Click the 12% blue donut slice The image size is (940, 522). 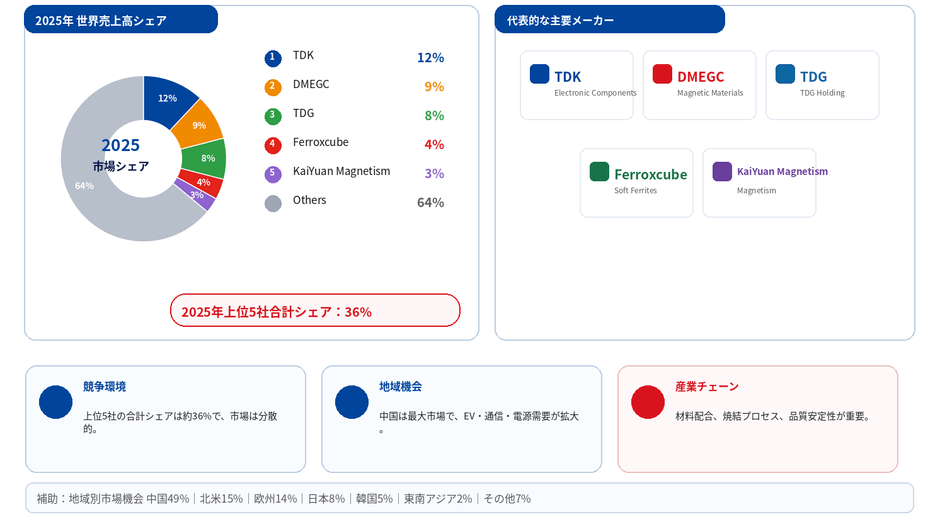pyautogui.click(x=168, y=98)
